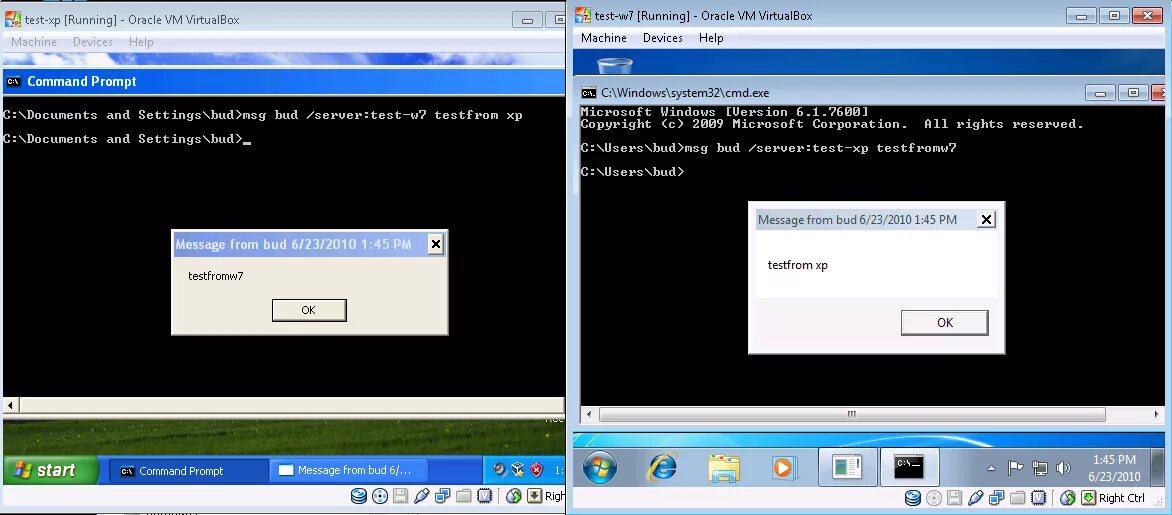Click Action Center flag in Windows 7 tray
Viewport: 1172px width, 515px height.
[x=1015, y=468]
